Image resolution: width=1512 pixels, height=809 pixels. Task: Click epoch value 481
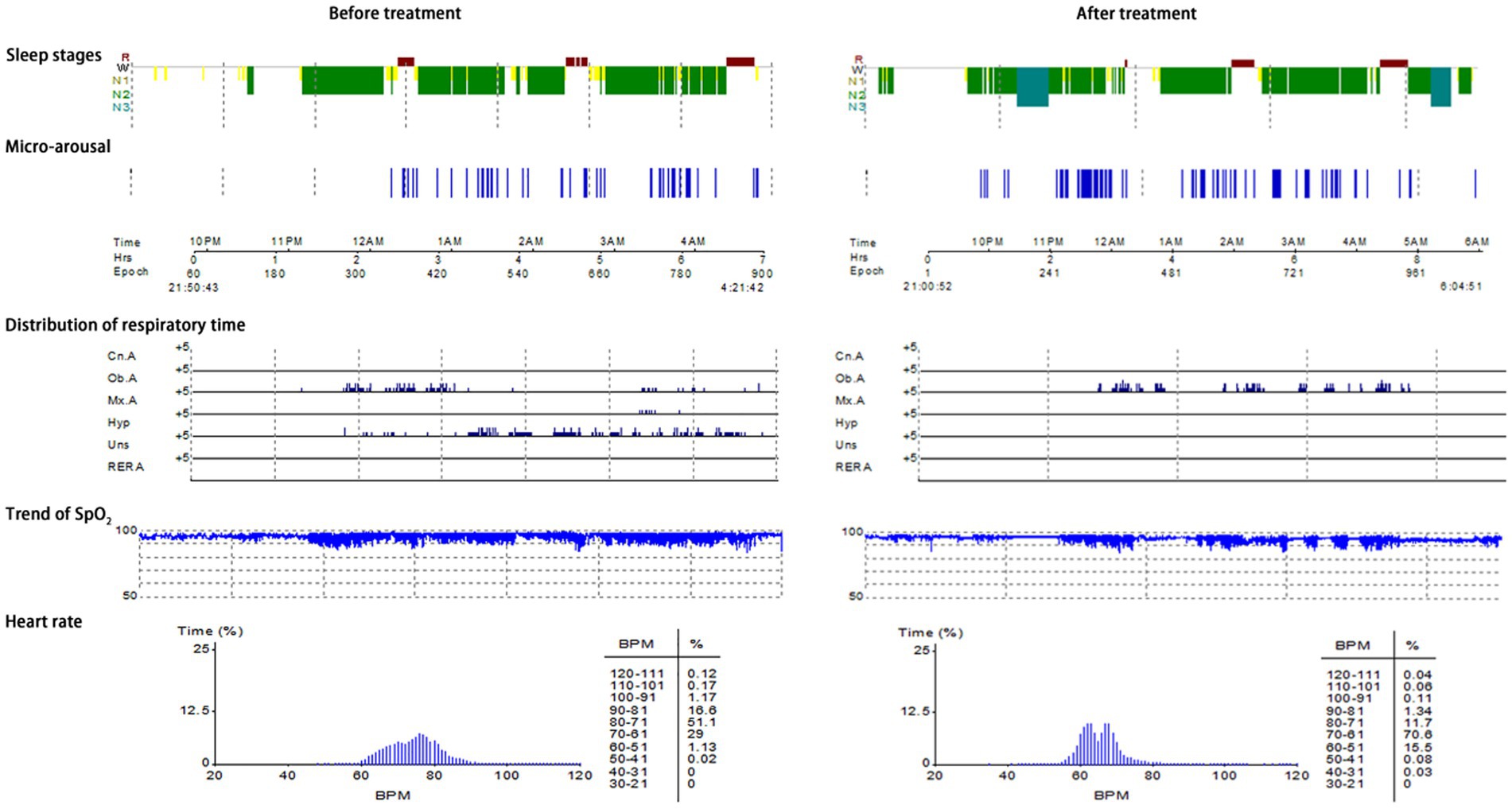click(x=1171, y=273)
